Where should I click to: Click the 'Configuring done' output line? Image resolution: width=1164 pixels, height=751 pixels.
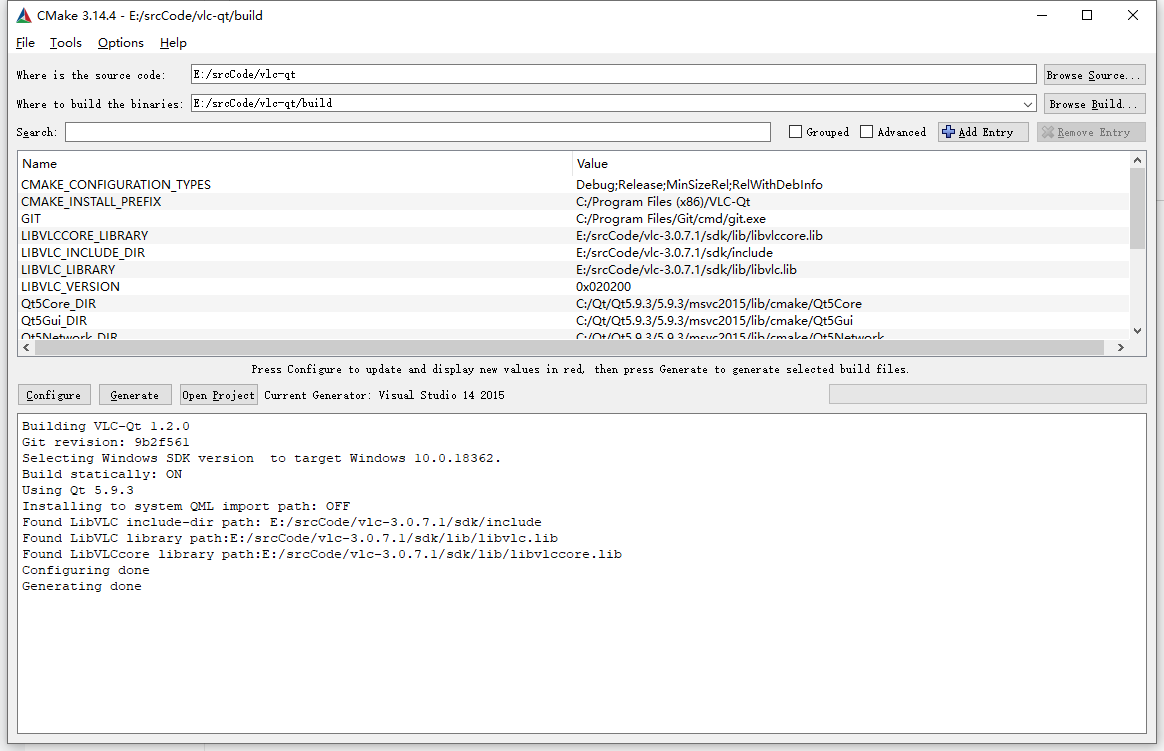point(85,570)
